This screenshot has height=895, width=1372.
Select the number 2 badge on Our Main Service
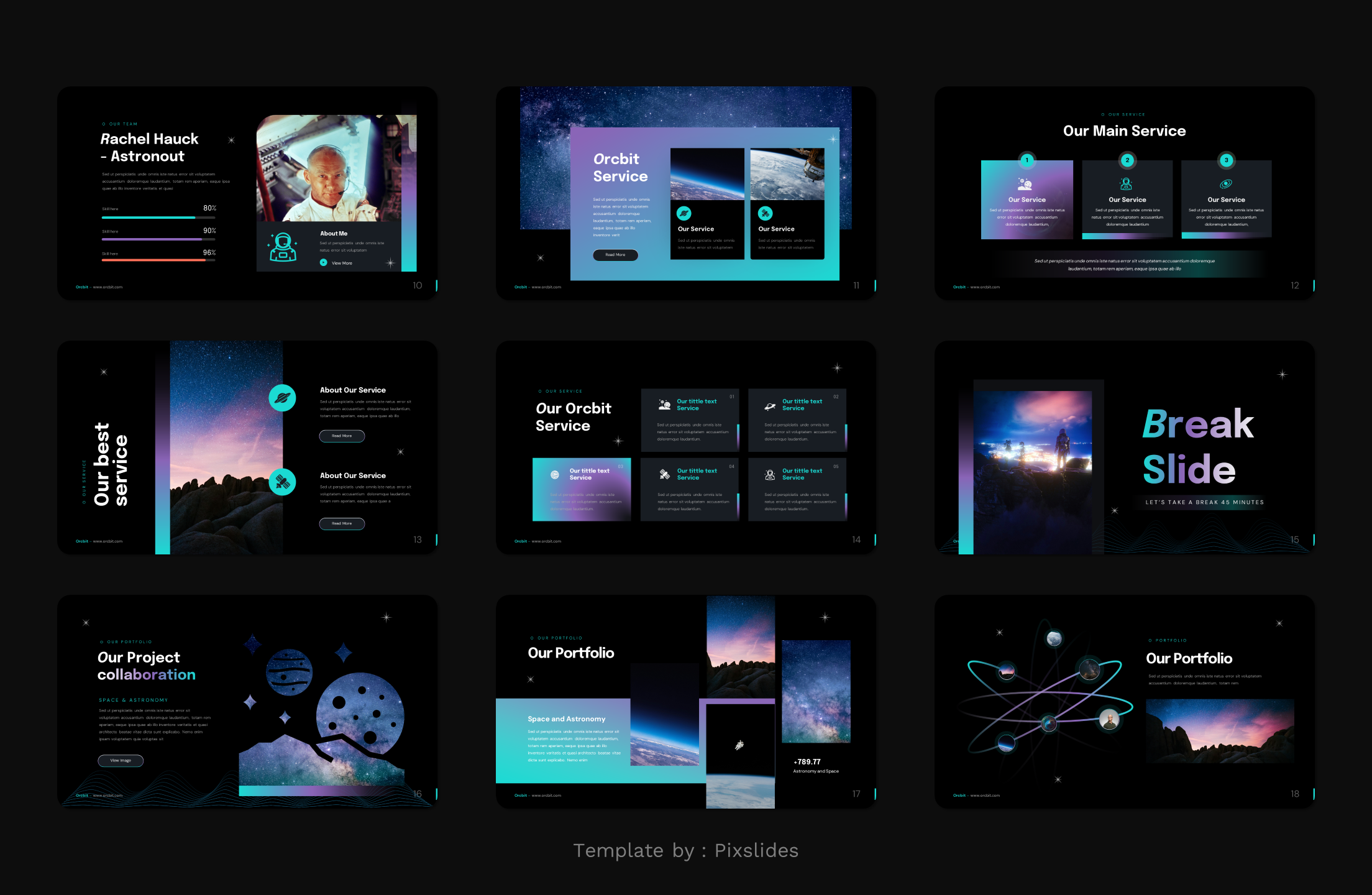1127,160
